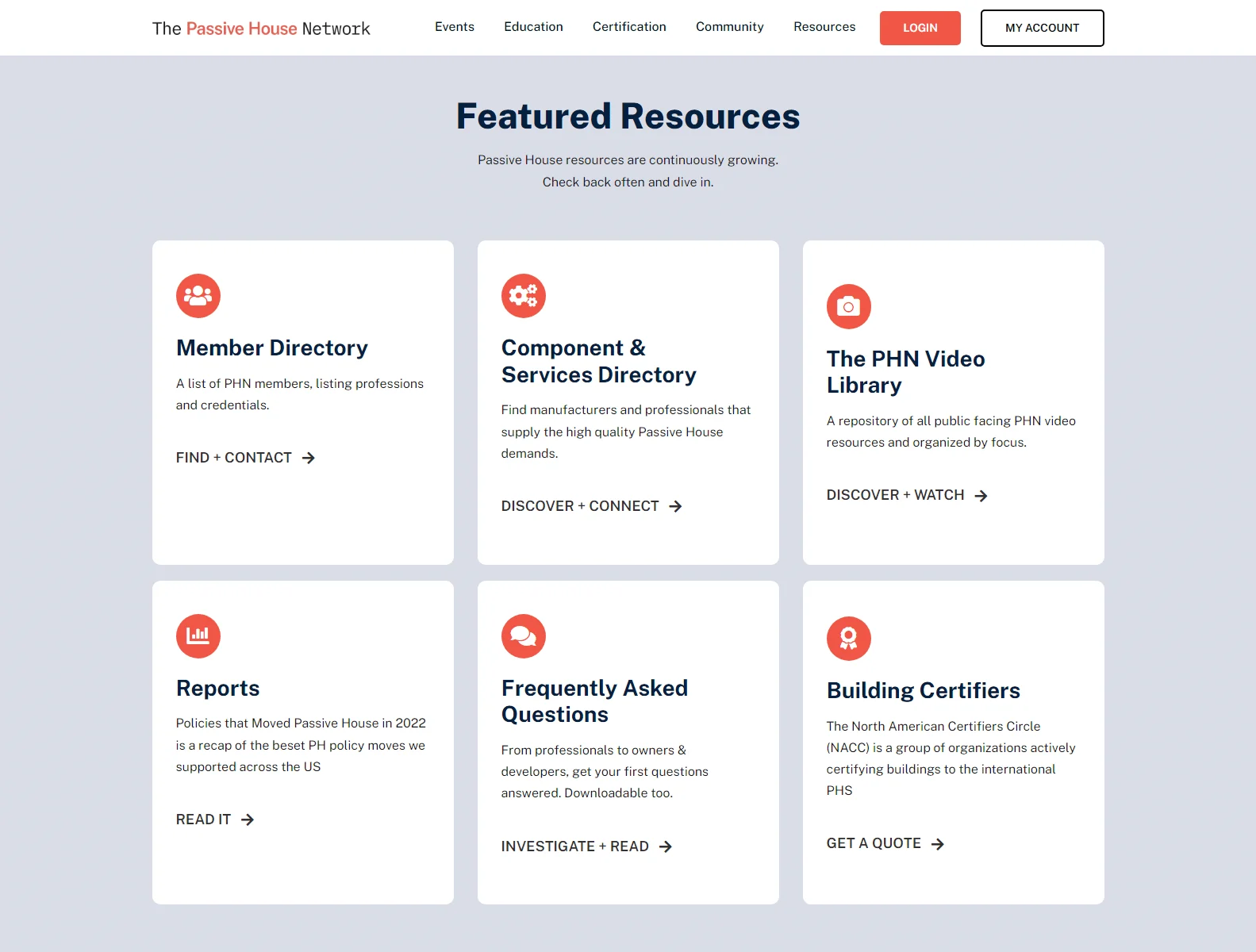Click the Member Directory people icon
This screenshot has width=1256, height=952.
[x=198, y=296]
